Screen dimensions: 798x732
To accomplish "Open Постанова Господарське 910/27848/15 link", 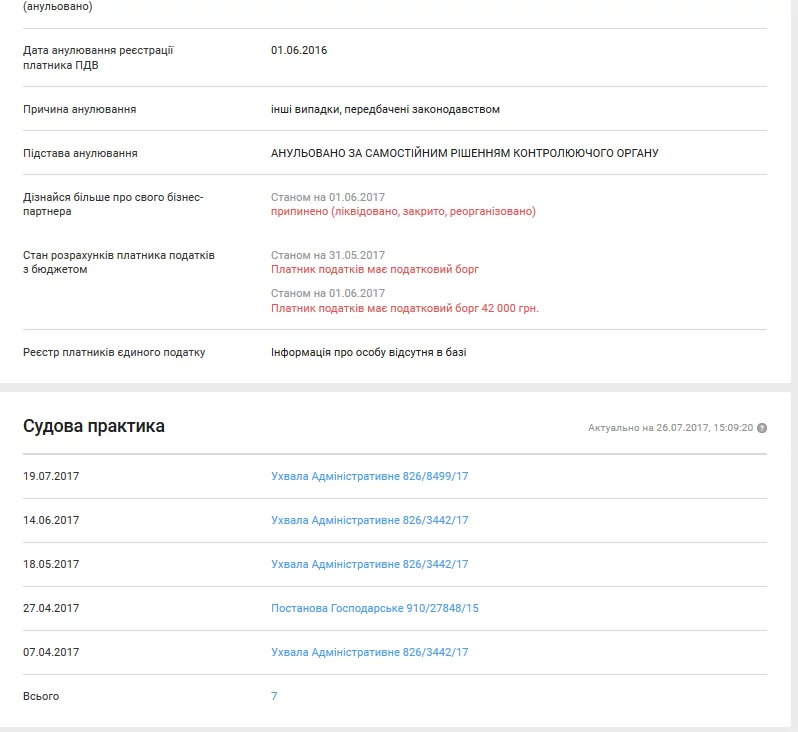I will 374,608.
